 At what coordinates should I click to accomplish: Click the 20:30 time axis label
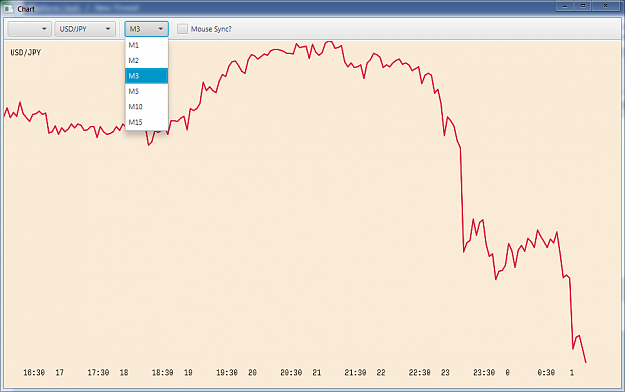[291, 372]
